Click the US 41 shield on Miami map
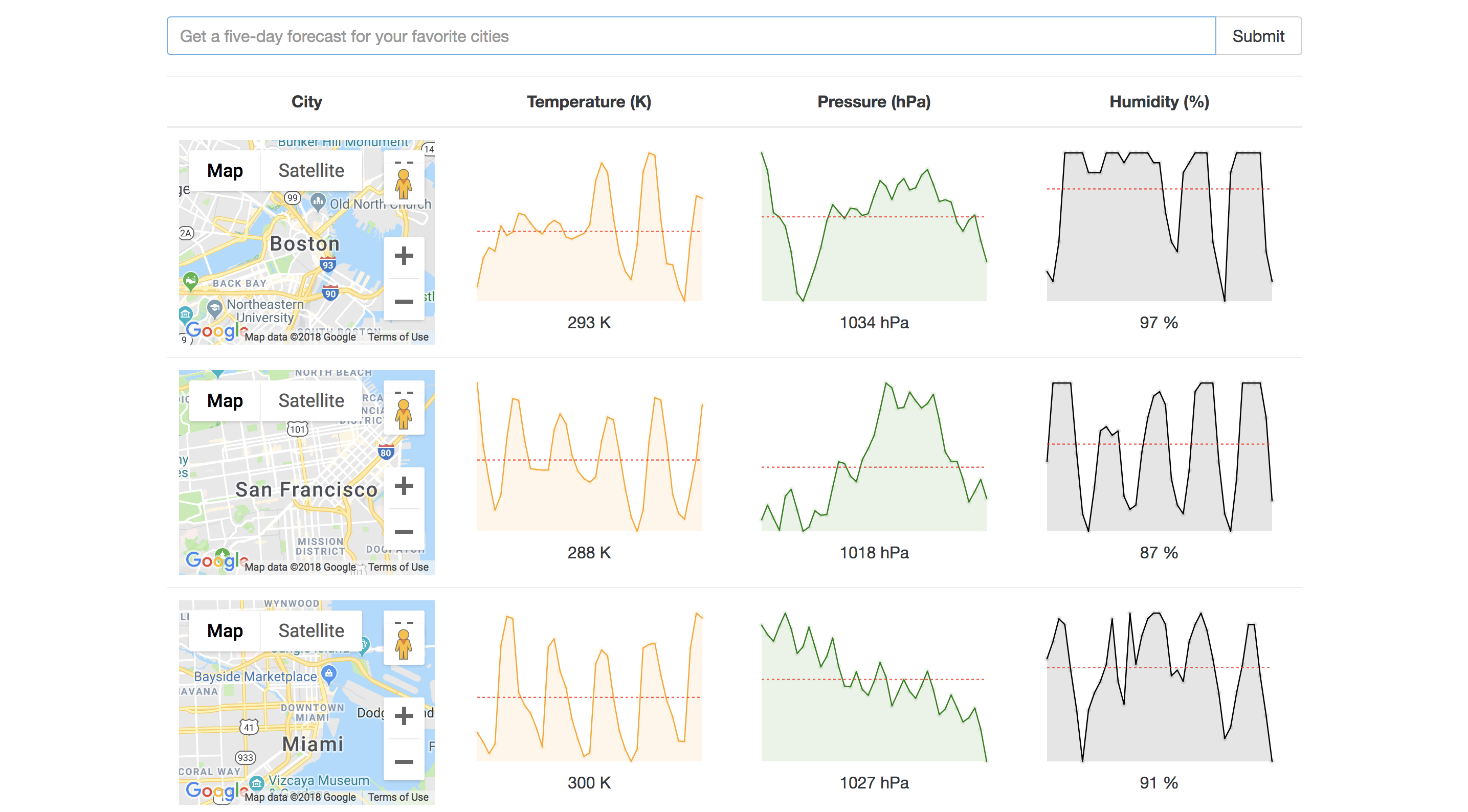 pos(249,727)
